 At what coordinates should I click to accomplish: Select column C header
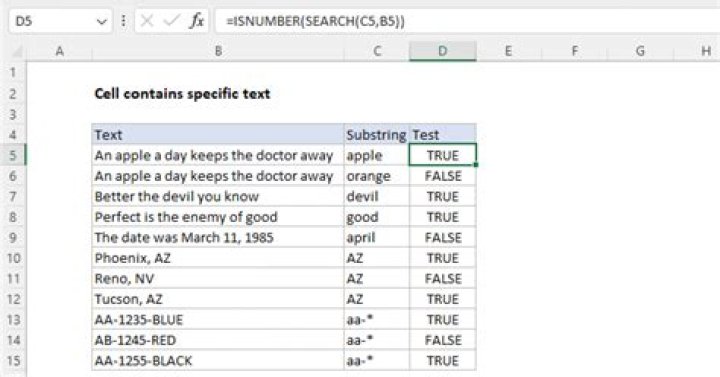[377, 51]
